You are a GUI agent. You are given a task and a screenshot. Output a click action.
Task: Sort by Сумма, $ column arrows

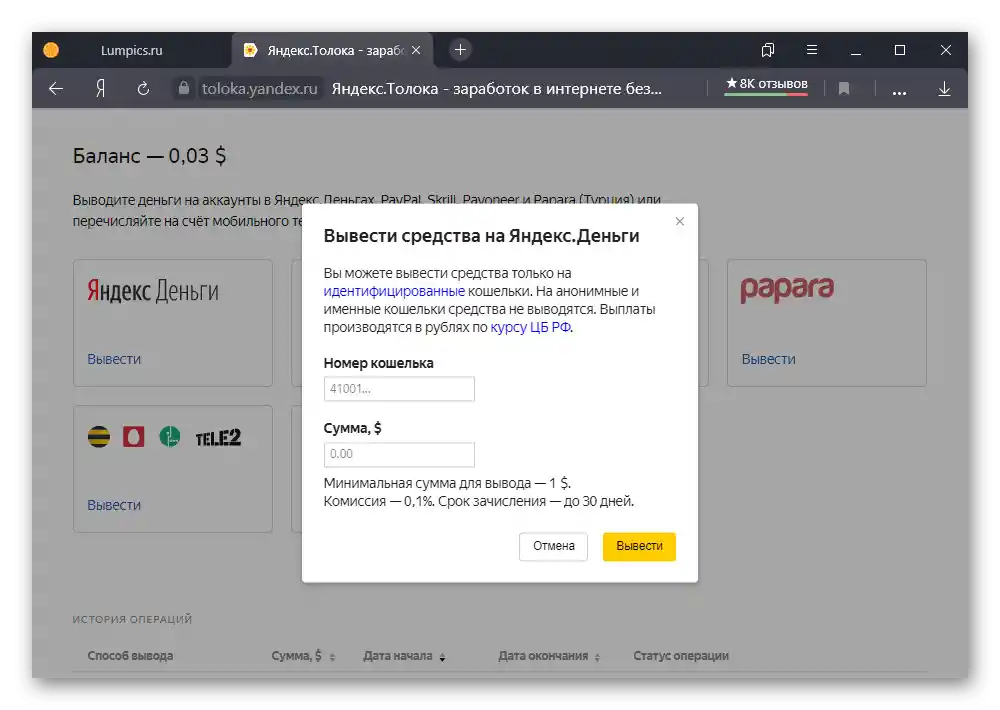tap(332, 657)
